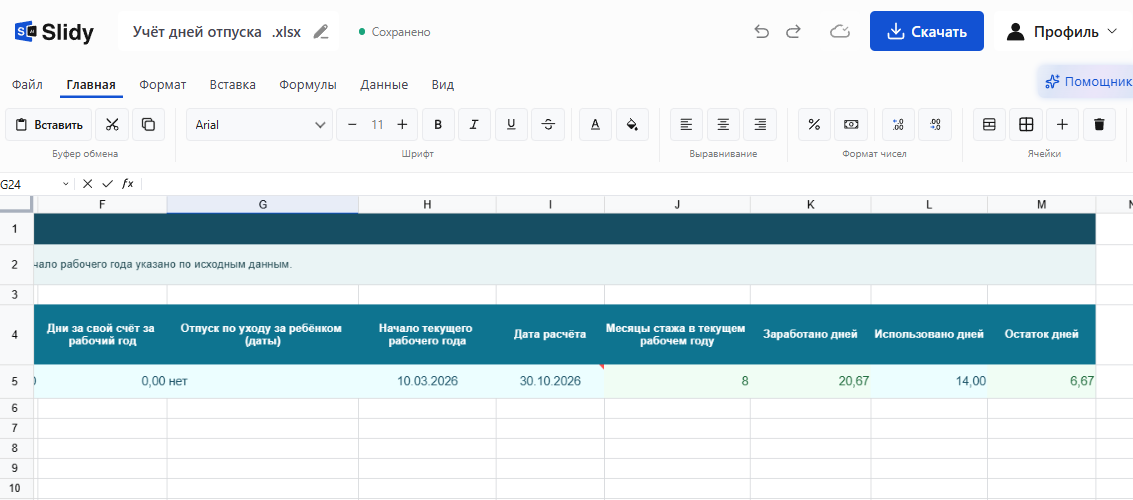Click the merge cells icon

[989, 124]
